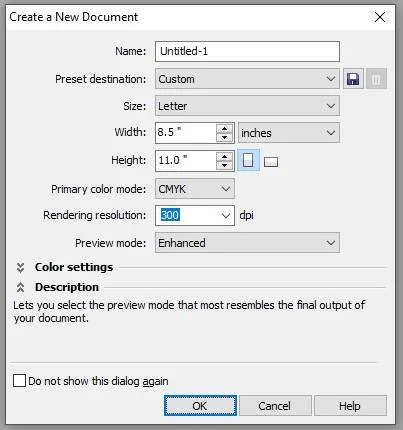This screenshot has width=403, height=430.
Task: Increase the Width value with up arrow
Action: pos(225,129)
